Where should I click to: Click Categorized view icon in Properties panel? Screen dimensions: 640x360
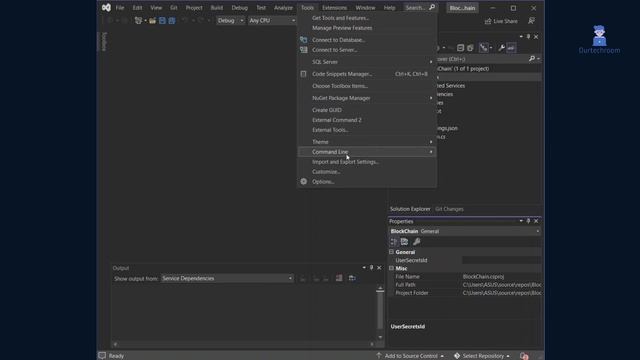click(393, 242)
